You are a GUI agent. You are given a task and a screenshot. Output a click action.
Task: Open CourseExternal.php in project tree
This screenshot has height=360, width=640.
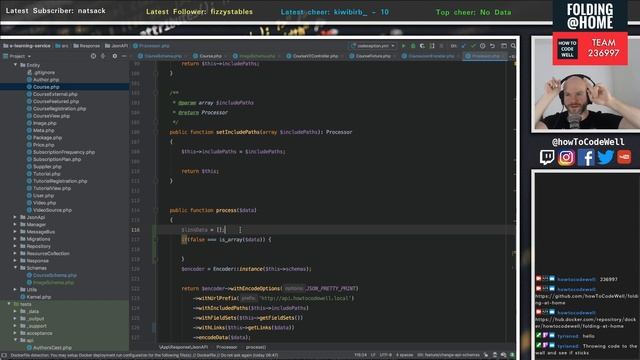(55, 94)
